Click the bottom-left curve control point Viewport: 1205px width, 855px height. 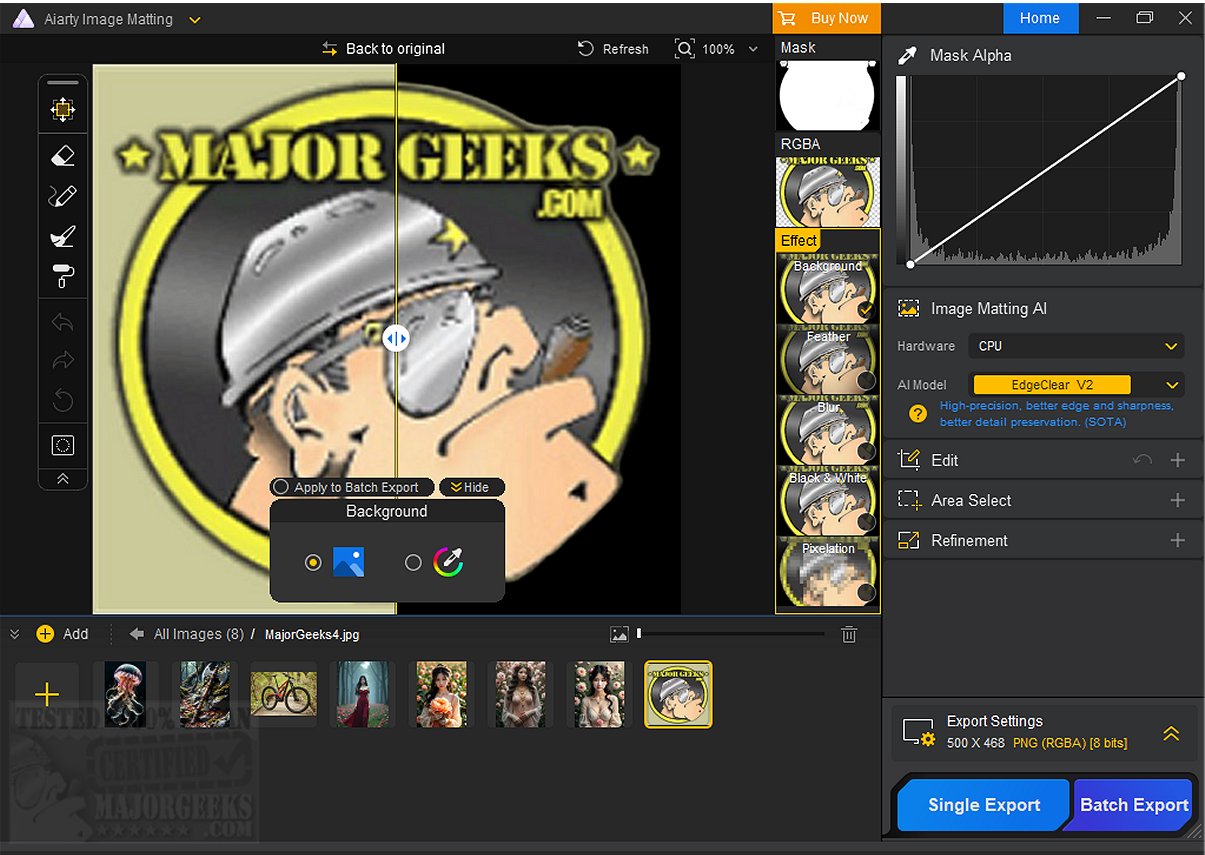tap(910, 264)
